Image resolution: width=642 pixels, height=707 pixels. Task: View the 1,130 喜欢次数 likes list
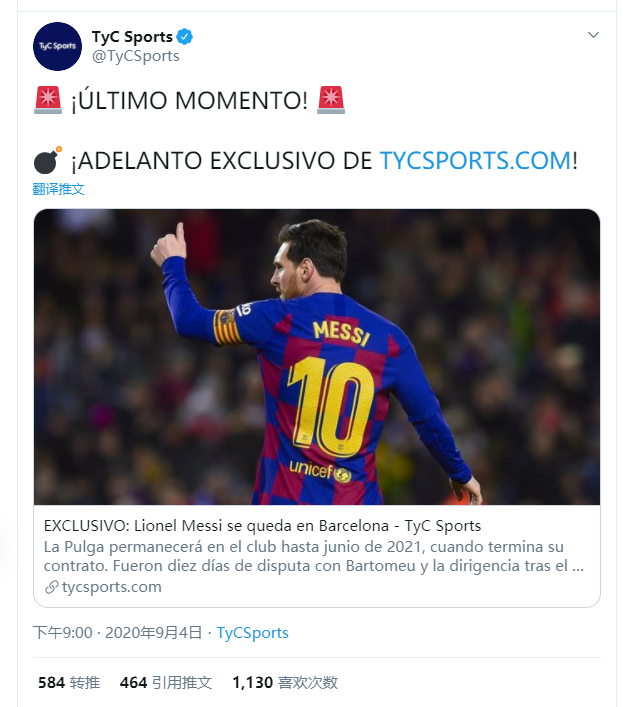(285, 683)
